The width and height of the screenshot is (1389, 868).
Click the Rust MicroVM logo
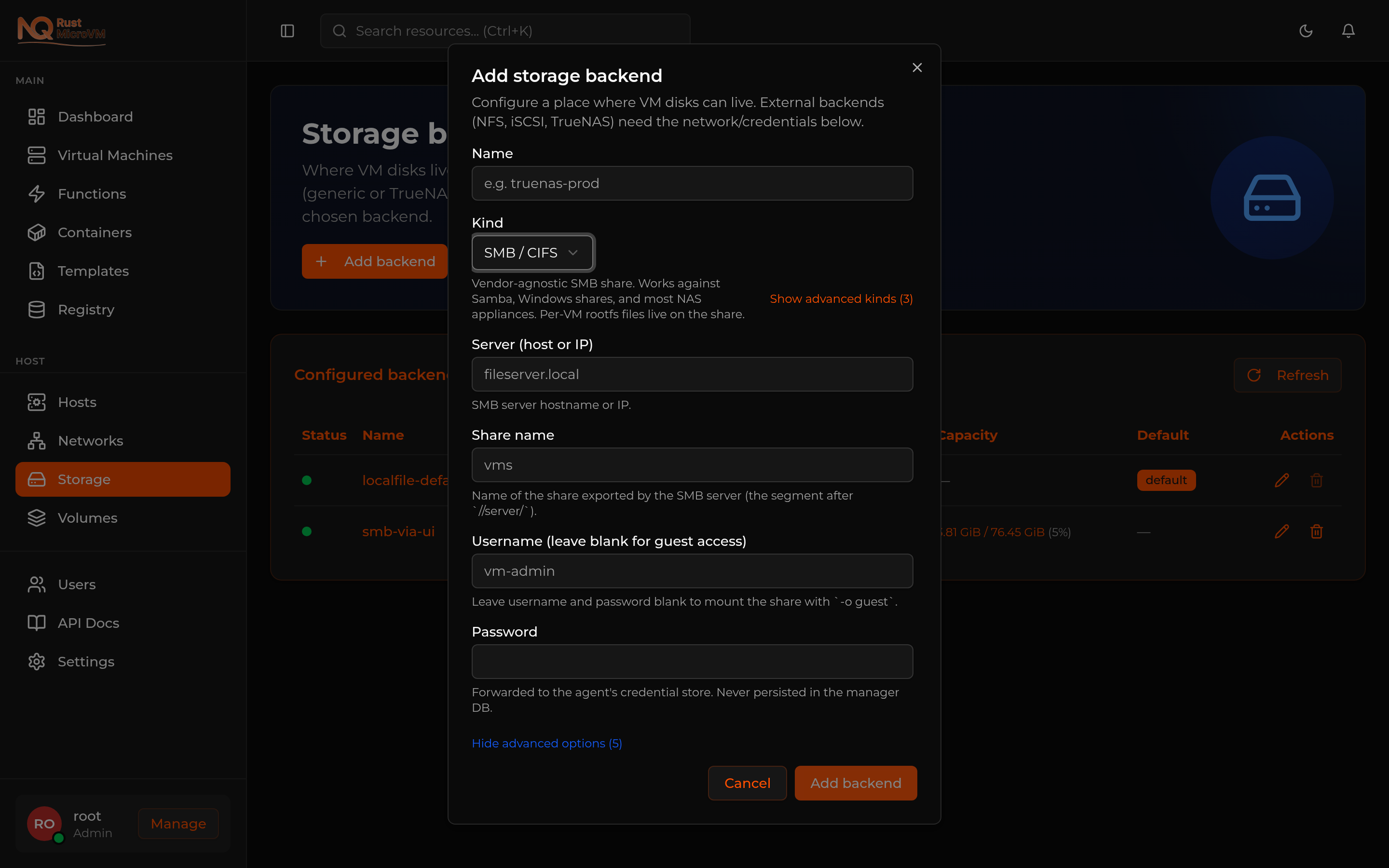point(61,30)
